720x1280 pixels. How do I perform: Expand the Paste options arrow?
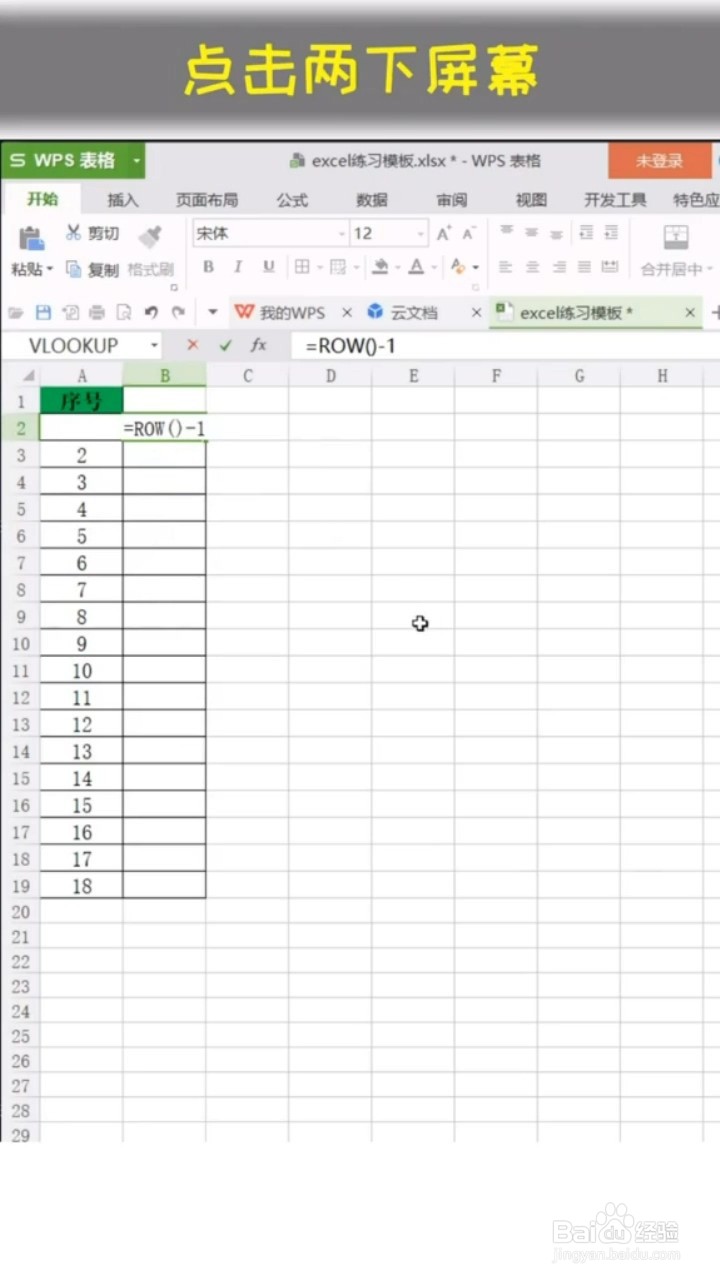click(x=50, y=269)
